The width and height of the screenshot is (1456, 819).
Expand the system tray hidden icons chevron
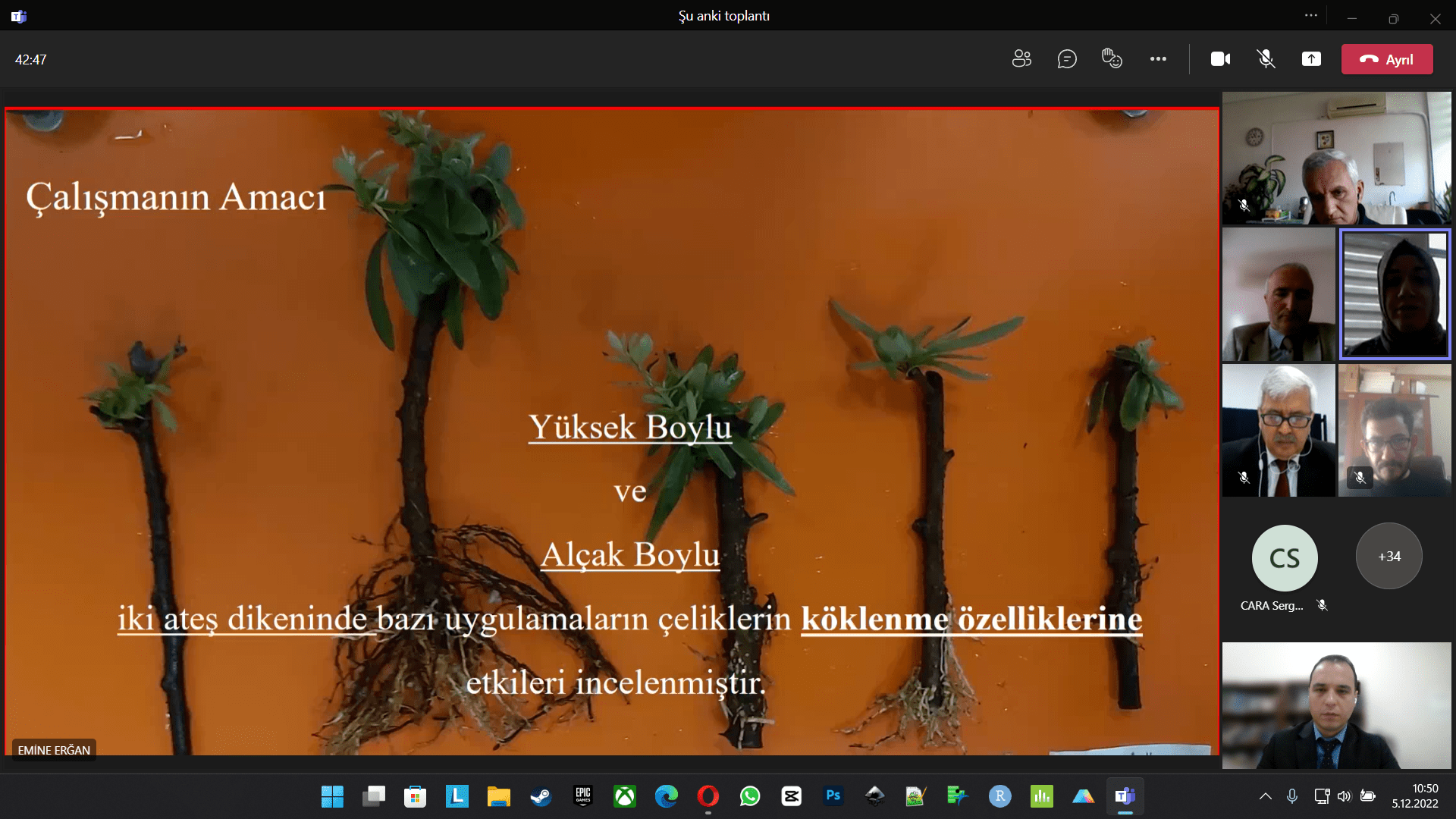[1265, 796]
